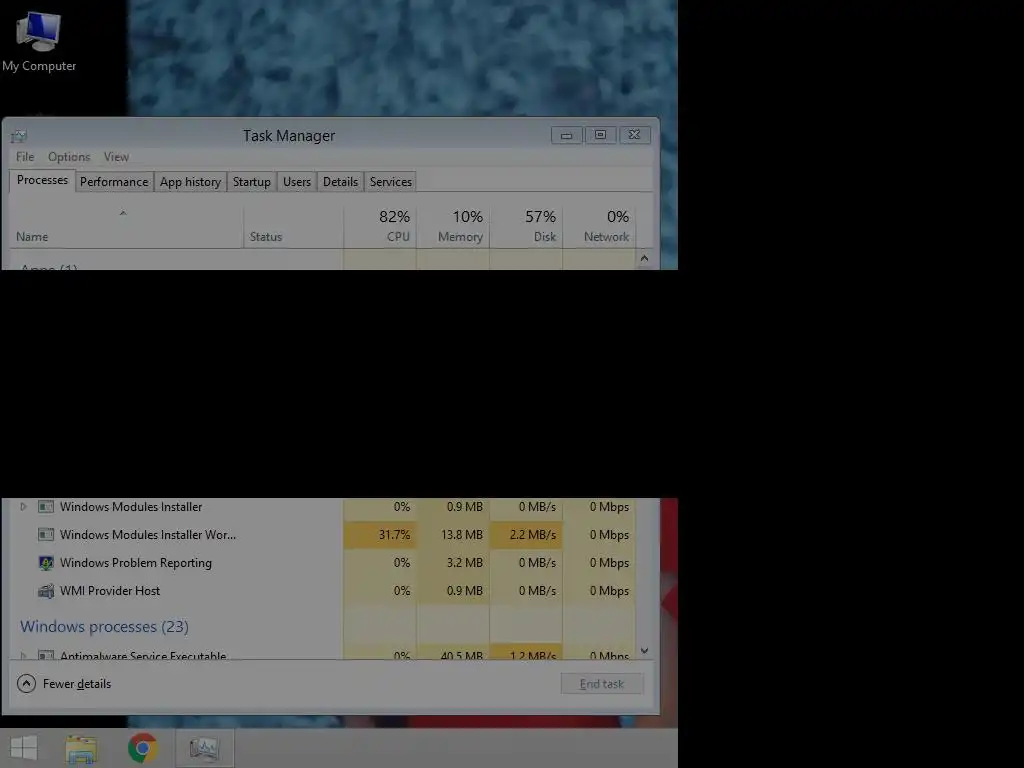Switch to the Details tab

pos(340,182)
